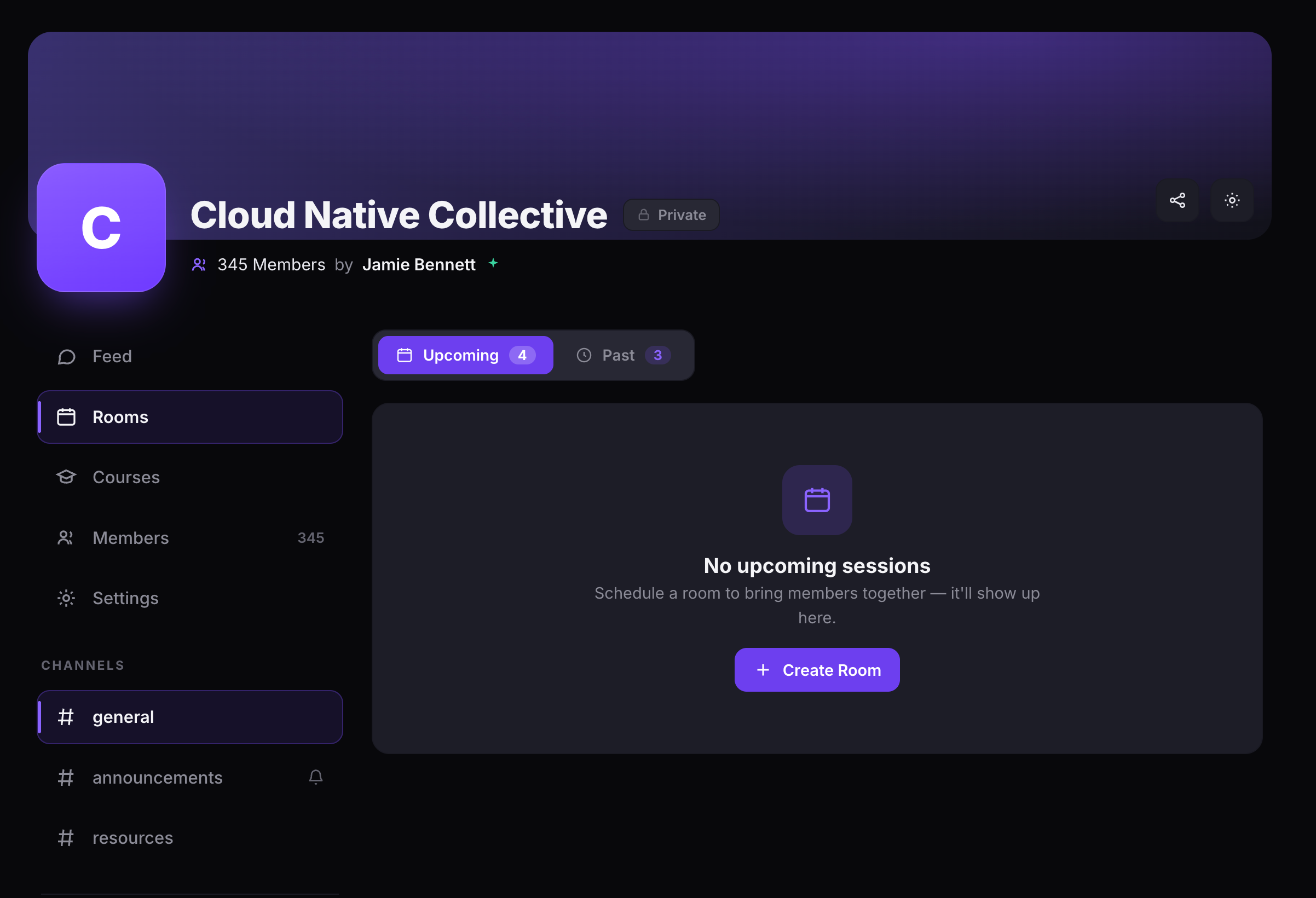
Task: Click the members icon beside 345 Members
Action: point(199,264)
